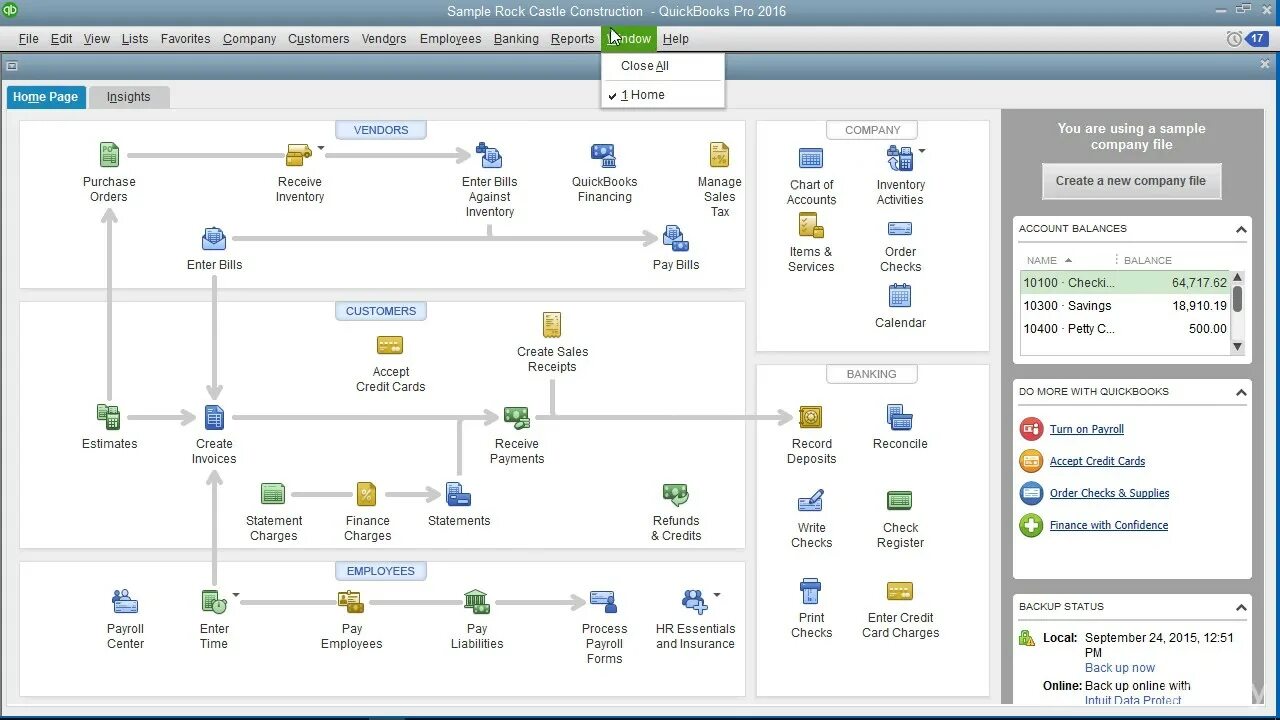
Task: Open Enter Credit Card Charges icon
Action: [900, 591]
